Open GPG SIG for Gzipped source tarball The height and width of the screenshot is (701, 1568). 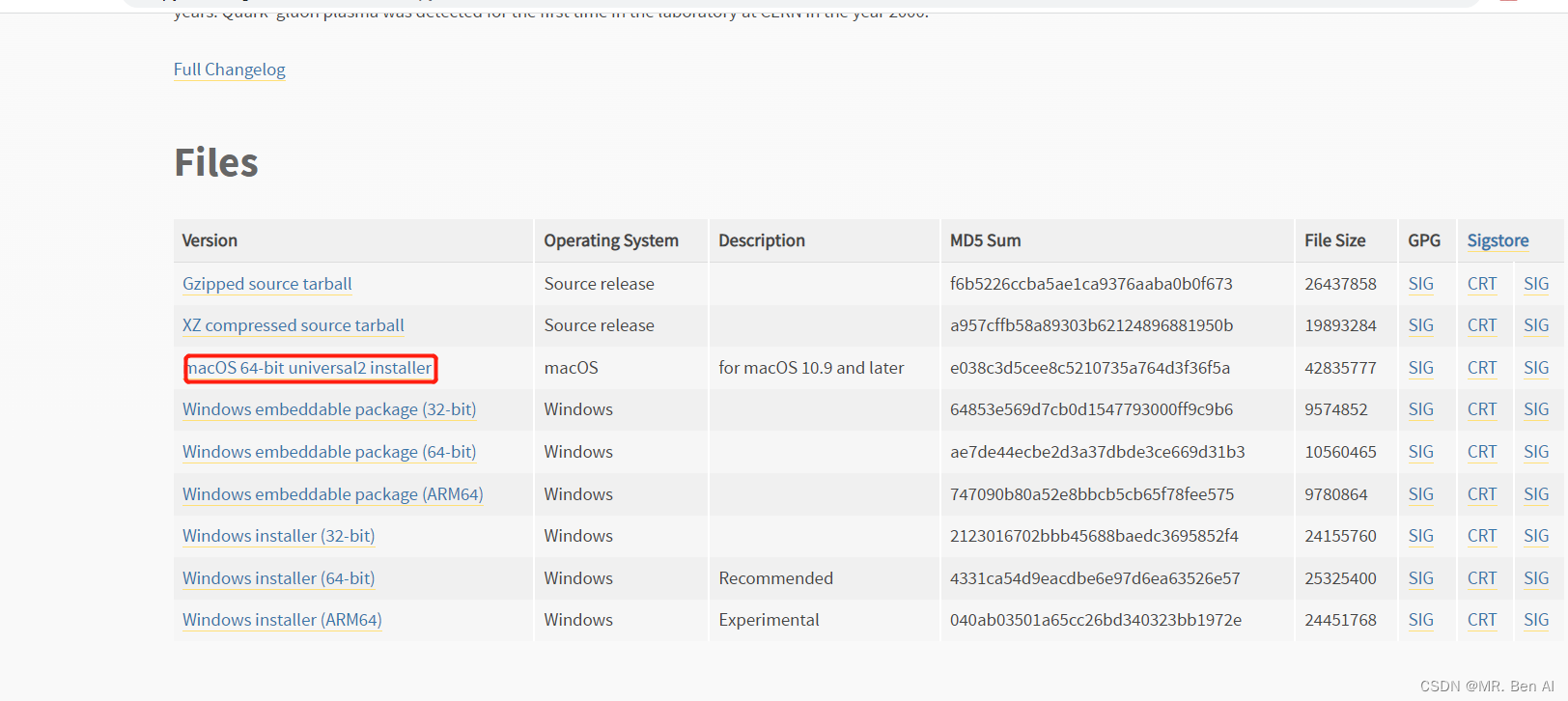pyautogui.click(x=1420, y=284)
